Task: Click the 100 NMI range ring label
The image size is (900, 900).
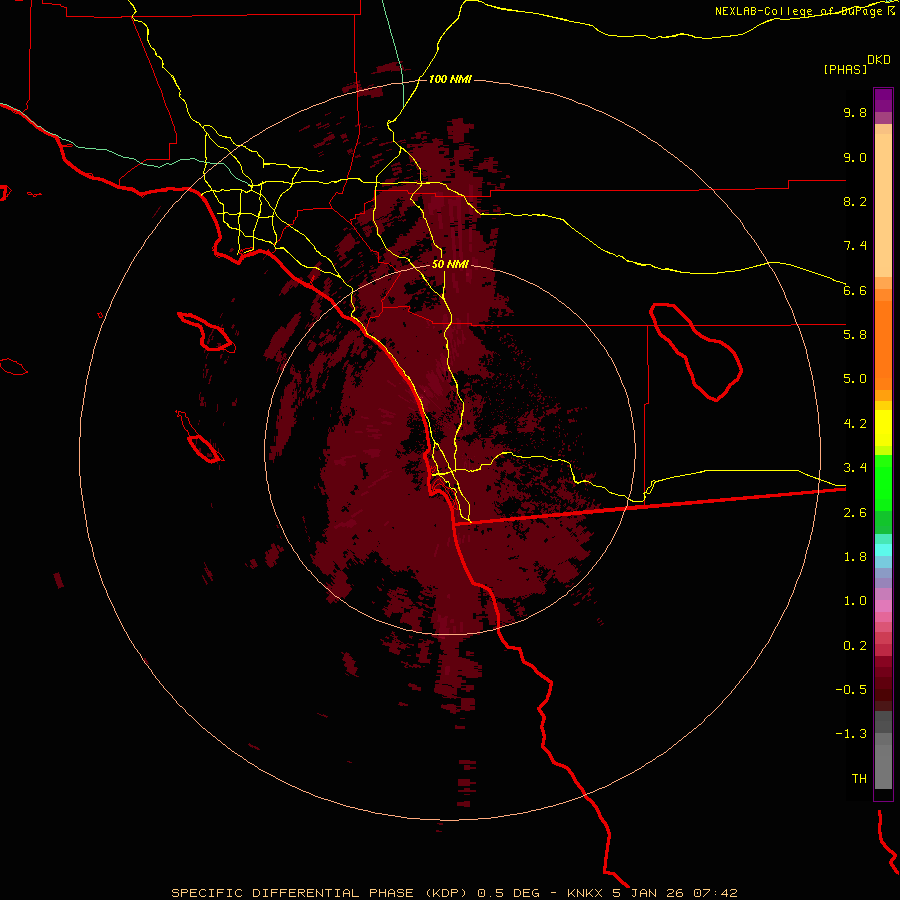Action: 450,79
